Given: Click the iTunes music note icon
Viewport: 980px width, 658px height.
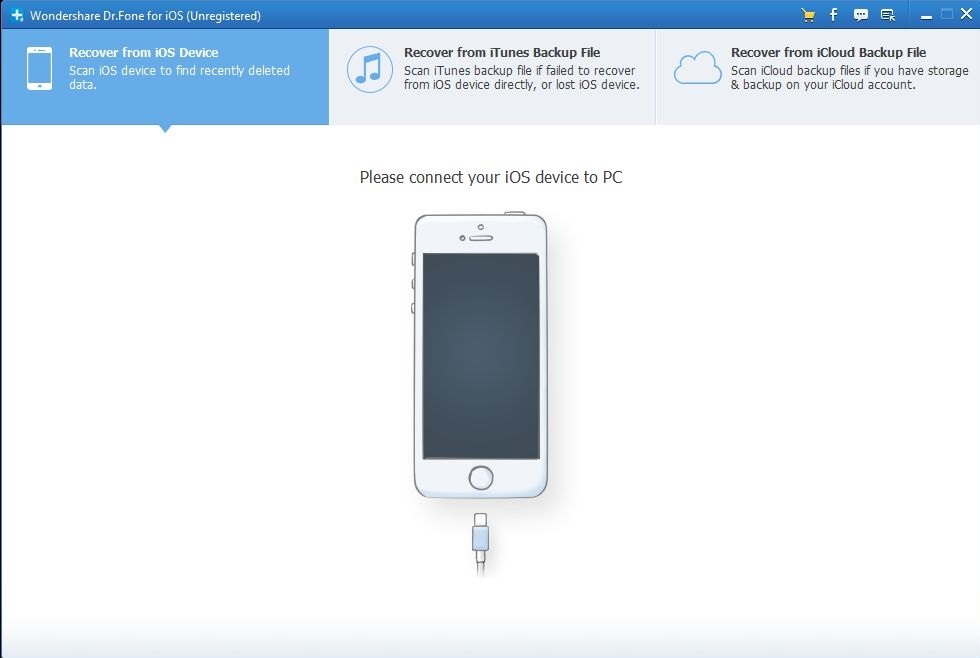Looking at the screenshot, I should [370, 69].
